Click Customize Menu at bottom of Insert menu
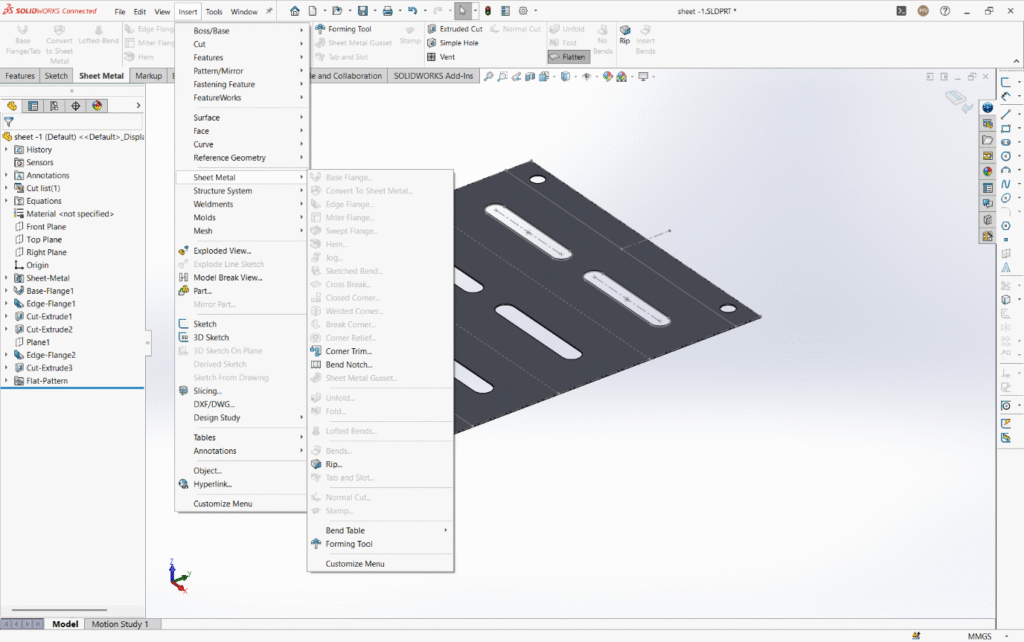Screen dimensions: 1024x642 (222, 504)
